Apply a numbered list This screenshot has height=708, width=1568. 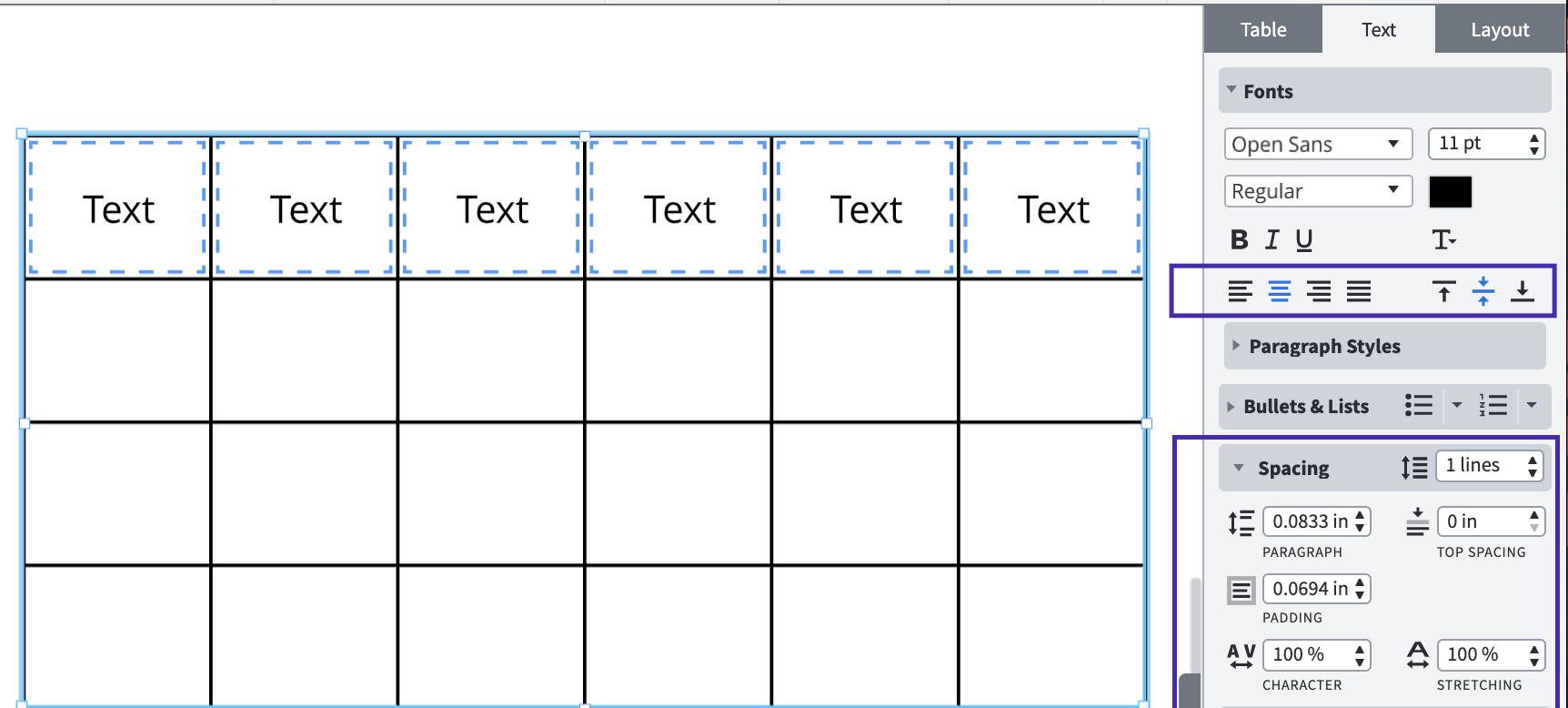1493,406
